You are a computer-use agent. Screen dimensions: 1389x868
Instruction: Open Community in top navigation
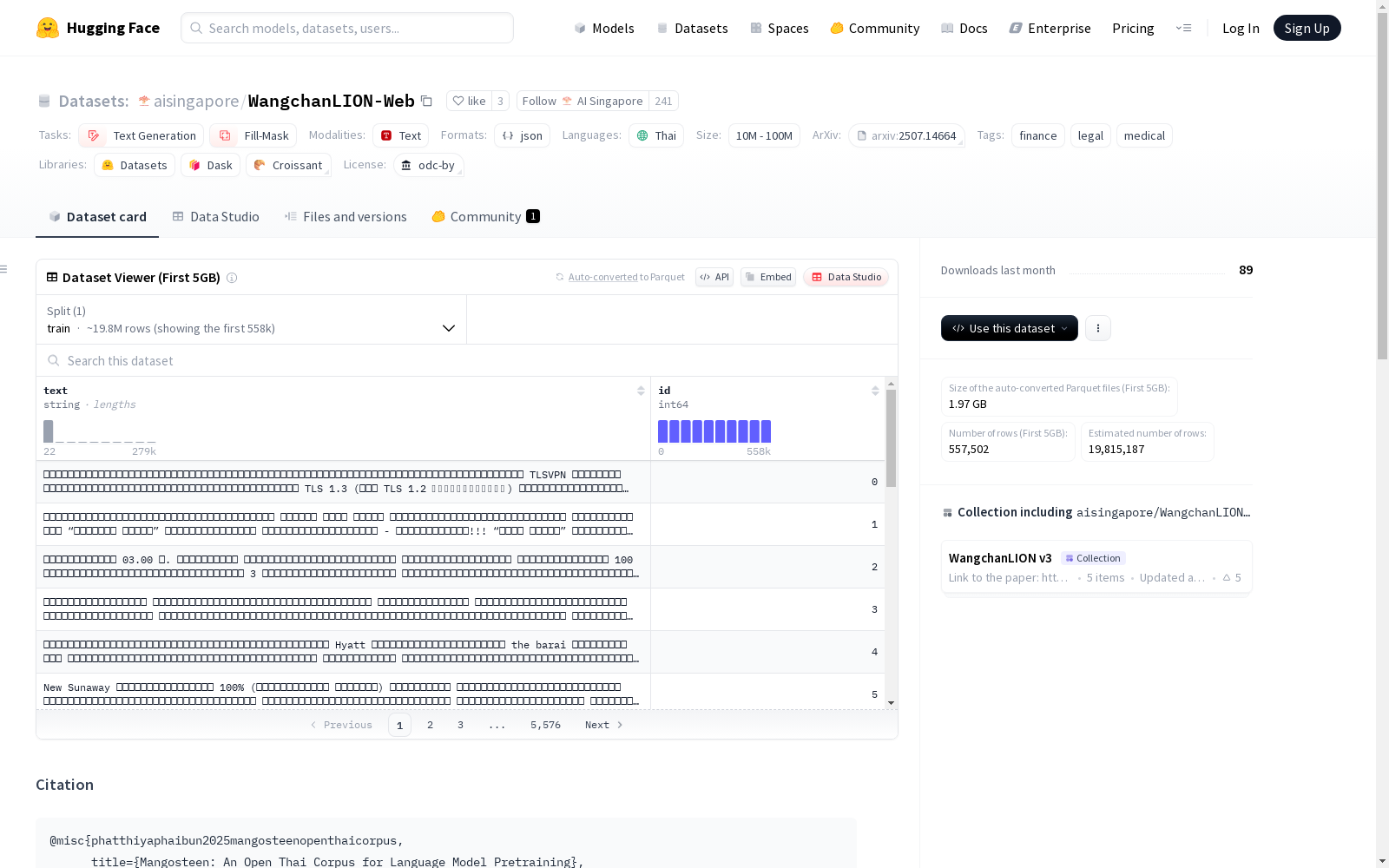tap(875, 28)
